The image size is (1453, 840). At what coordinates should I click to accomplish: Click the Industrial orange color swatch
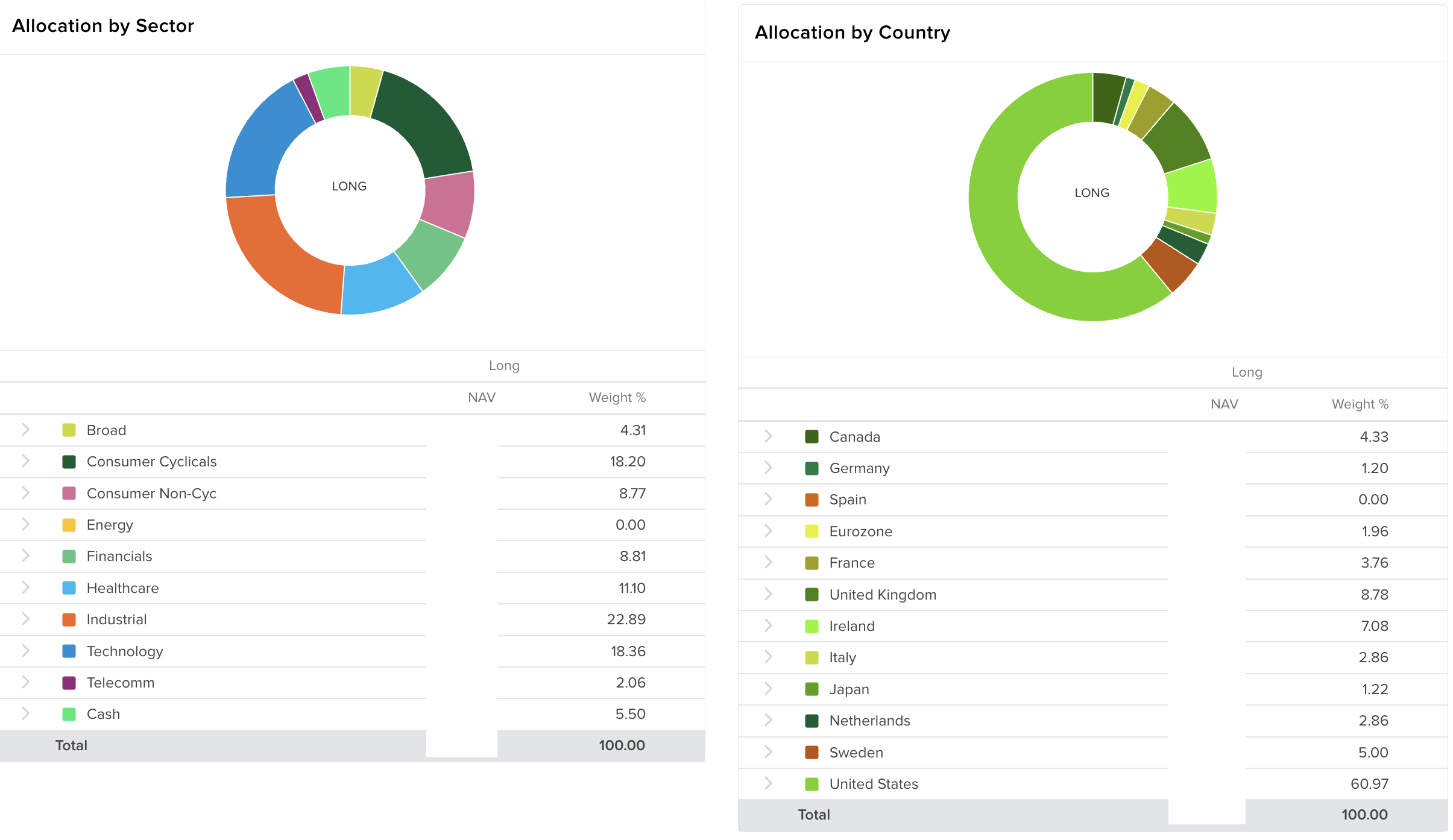pos(69,619)
